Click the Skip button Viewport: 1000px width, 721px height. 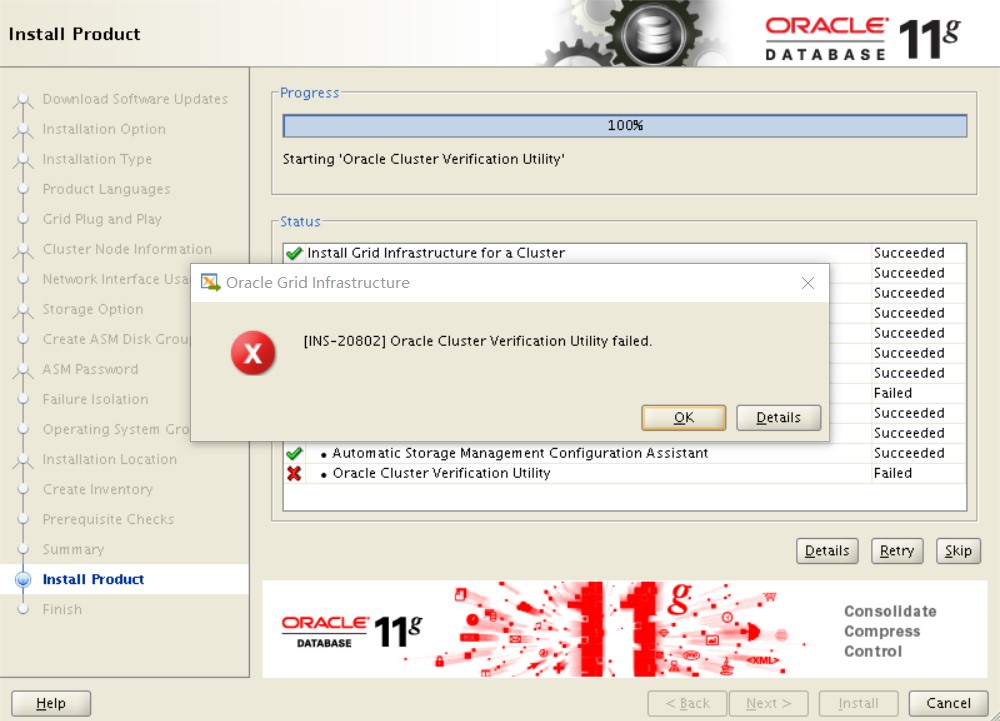pyautogui.click(x=958, y=551)
